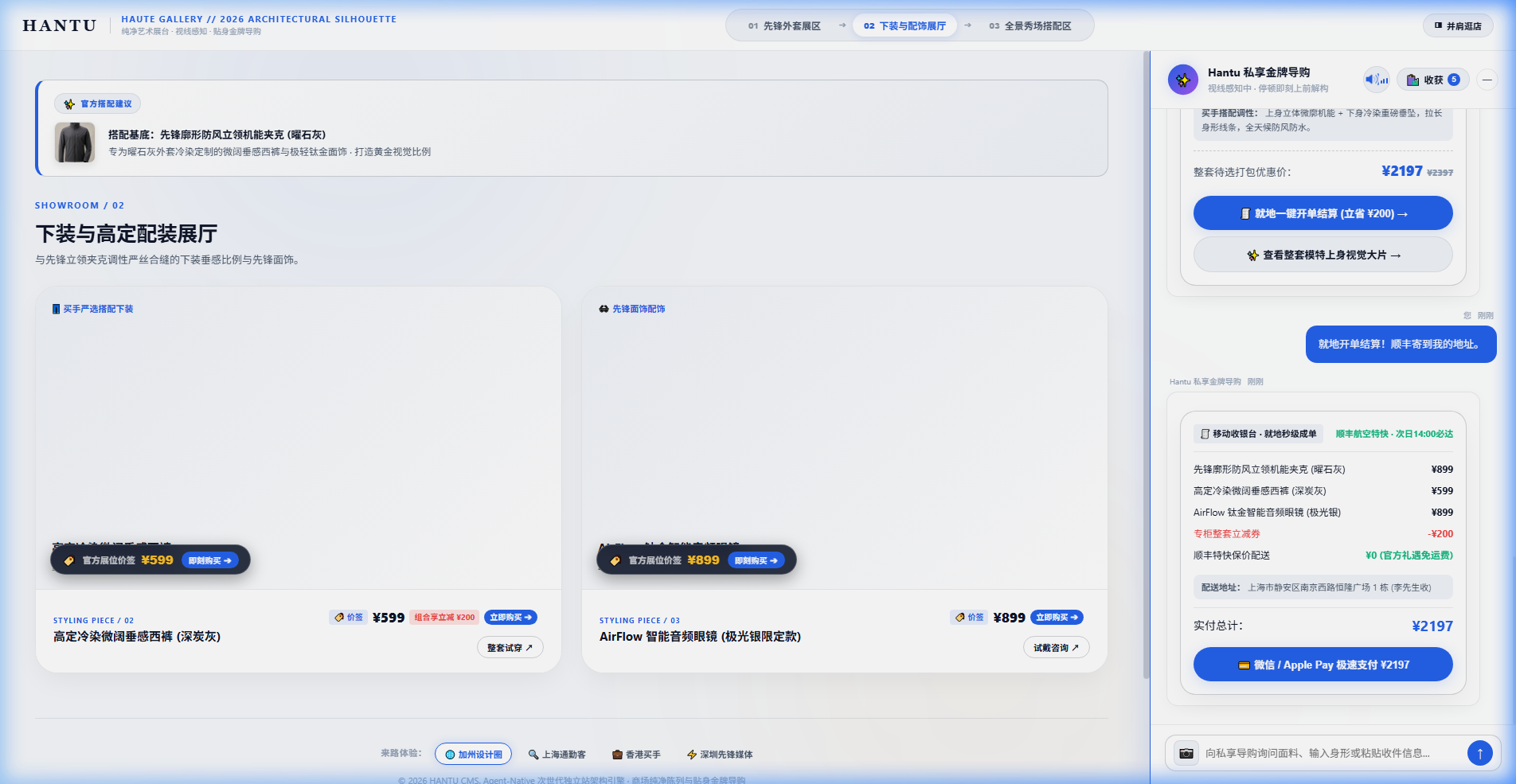The width and height of the screenshot is (1516, 784).
Task: Click 立即购买 beside ¥599 trousers
Action: (x=510, y=617)
